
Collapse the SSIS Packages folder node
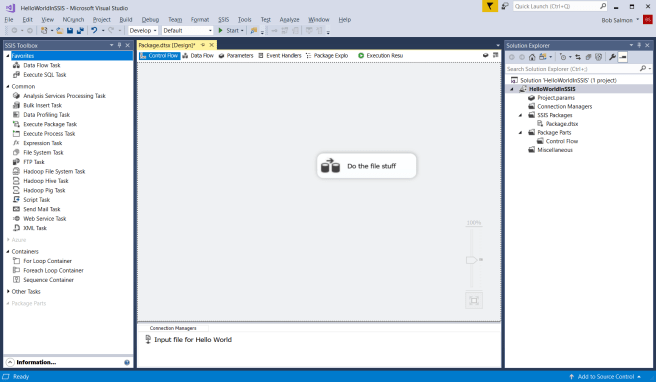520,115
